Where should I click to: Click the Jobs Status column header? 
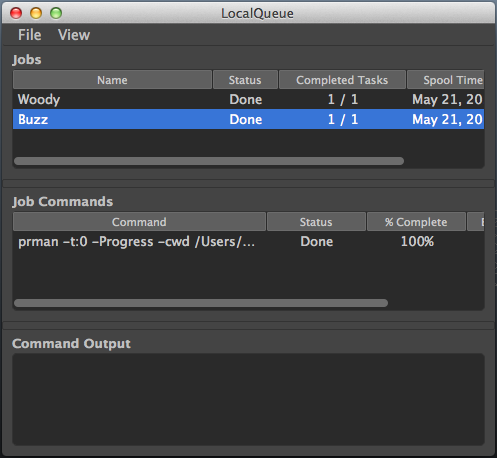(245, 80)
